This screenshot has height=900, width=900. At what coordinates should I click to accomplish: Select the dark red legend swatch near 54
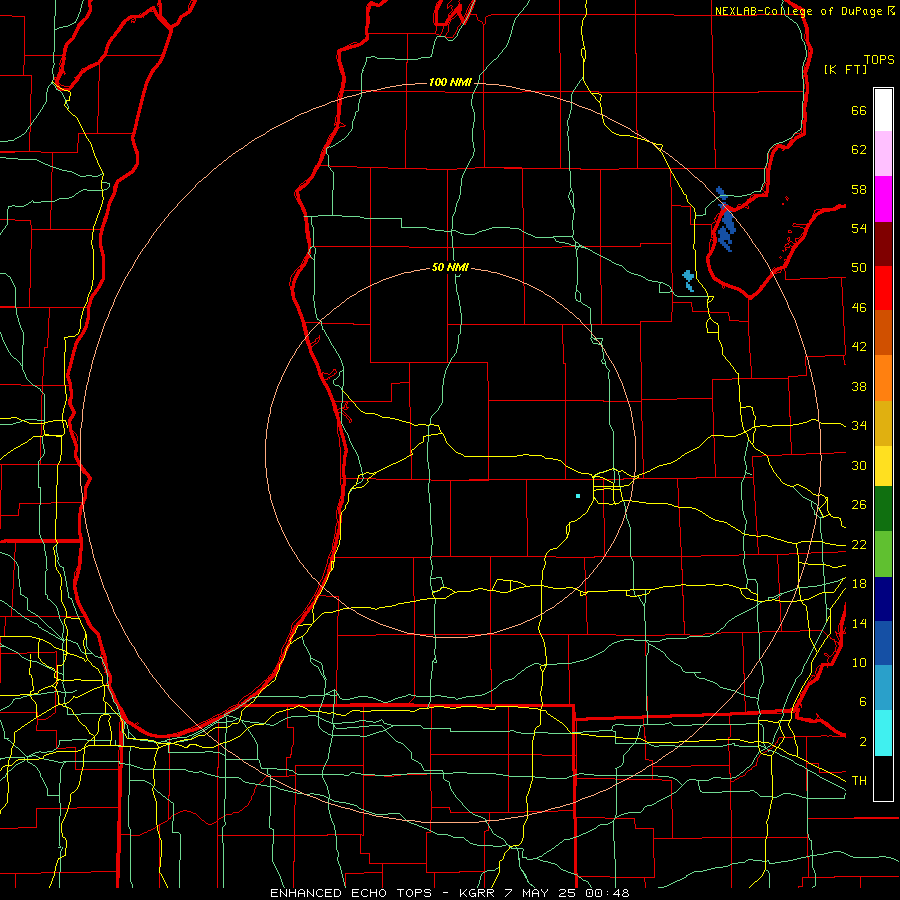[x=883, y=244]
